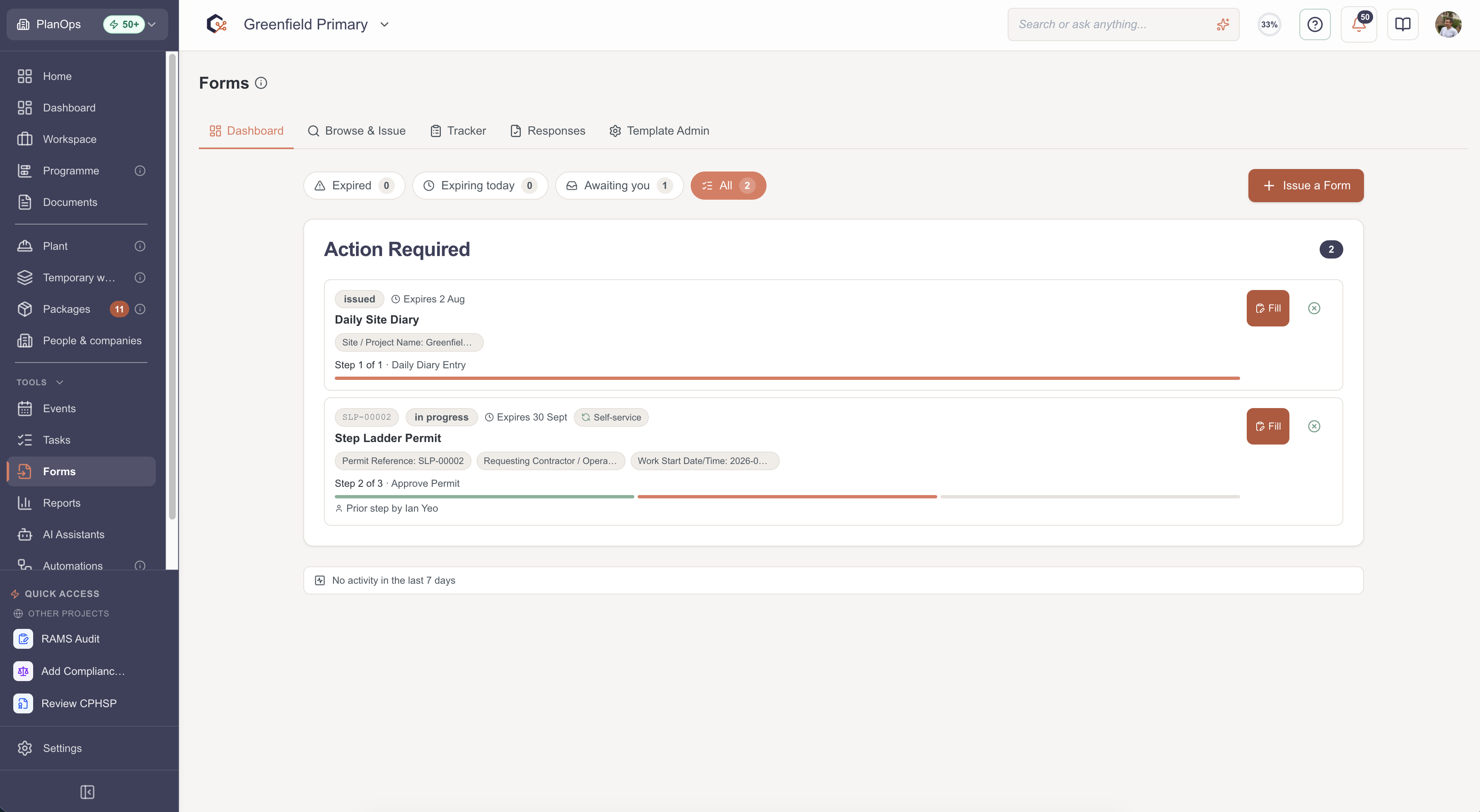Open the help question mark icon
Viewport: 1480px width, 812px height.
[1315, 24]
